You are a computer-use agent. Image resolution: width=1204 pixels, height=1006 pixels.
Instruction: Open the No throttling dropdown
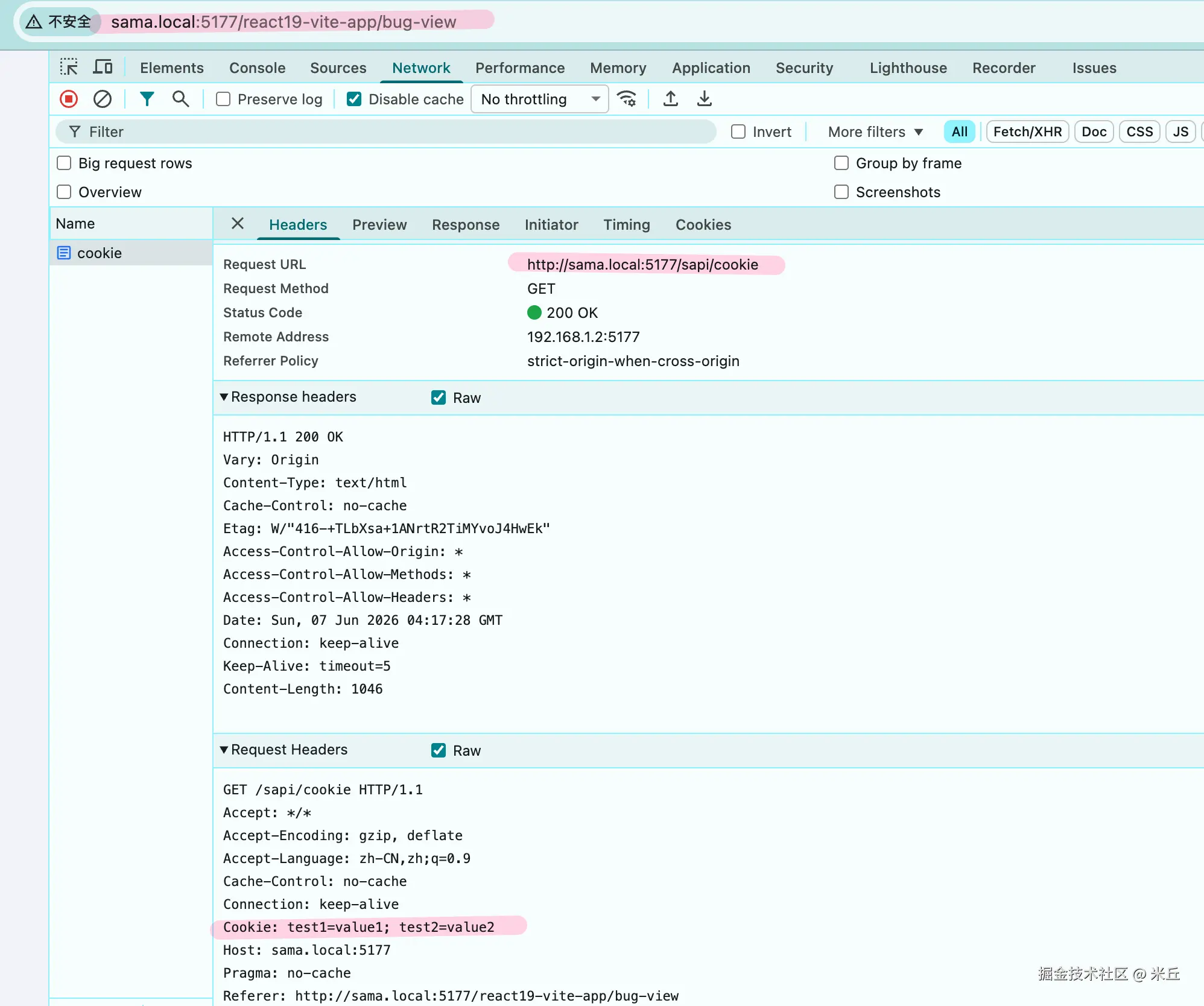(x=539, y=99)
